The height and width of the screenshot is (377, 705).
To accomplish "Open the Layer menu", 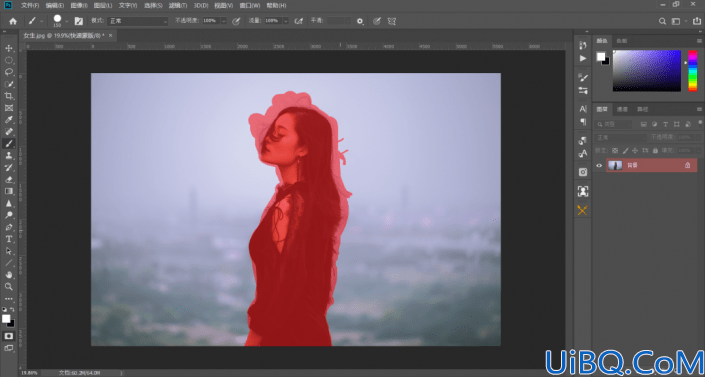I will [103, 5].
